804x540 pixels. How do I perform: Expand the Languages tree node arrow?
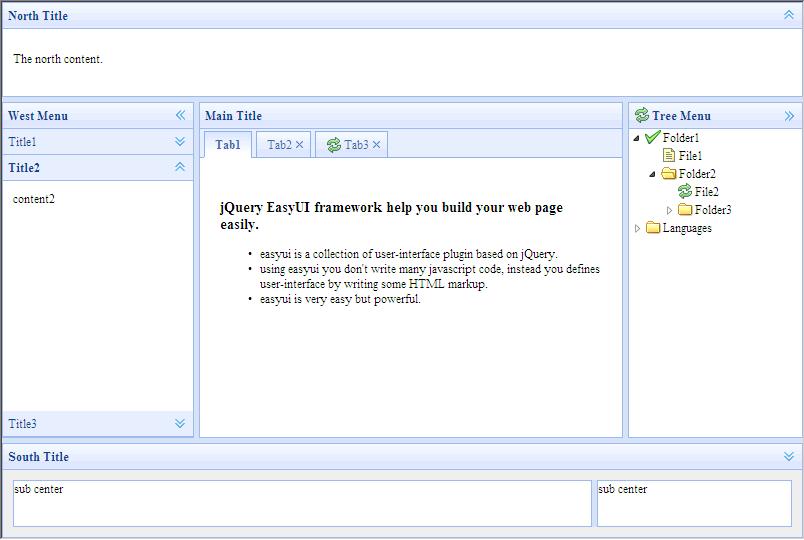click(637, 228)
